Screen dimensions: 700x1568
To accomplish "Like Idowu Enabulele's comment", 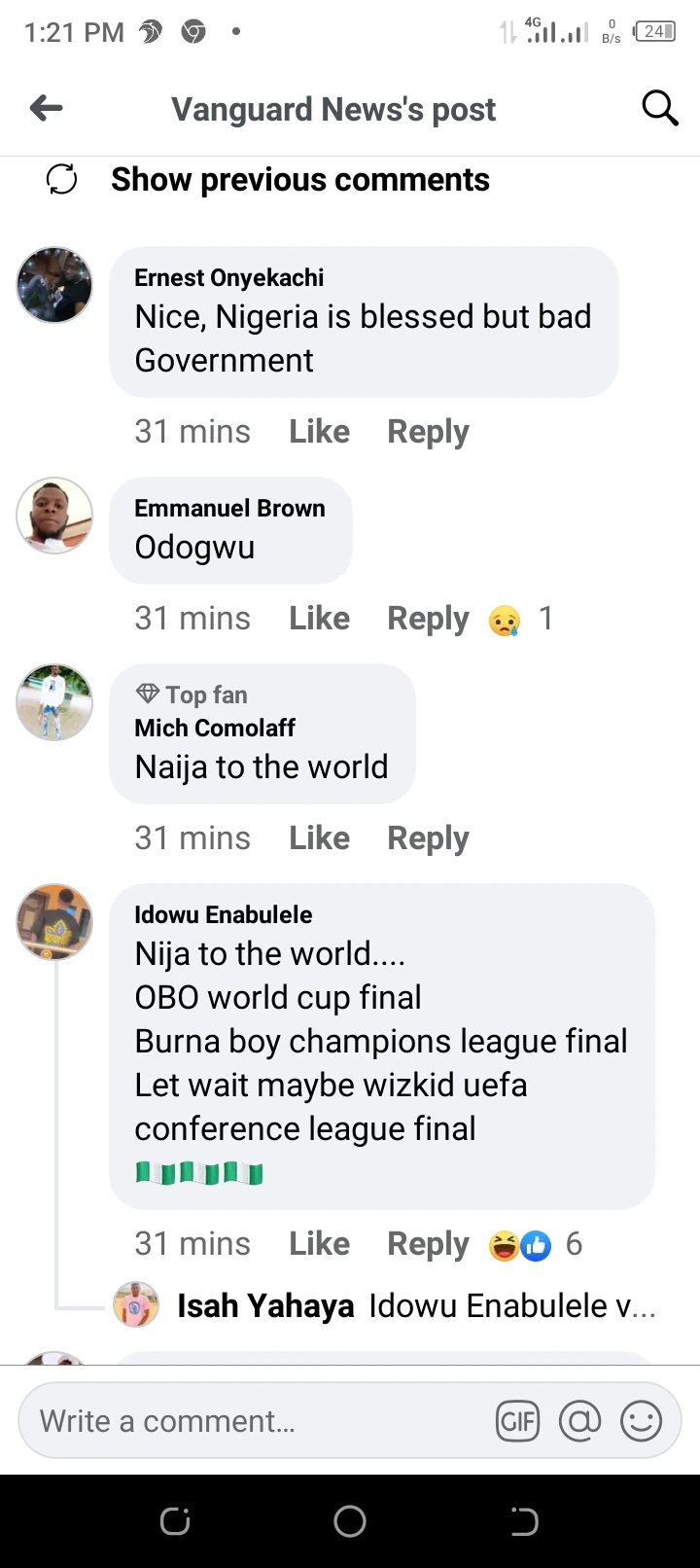I will click(319, 1243).
